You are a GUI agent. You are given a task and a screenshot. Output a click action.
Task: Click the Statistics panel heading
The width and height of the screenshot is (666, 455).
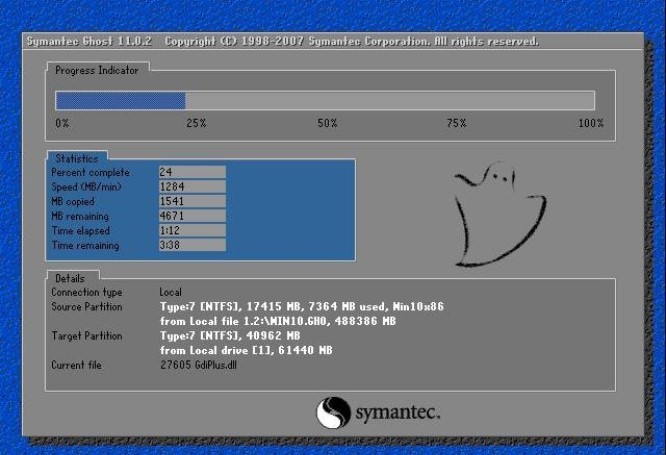(76, 158)
